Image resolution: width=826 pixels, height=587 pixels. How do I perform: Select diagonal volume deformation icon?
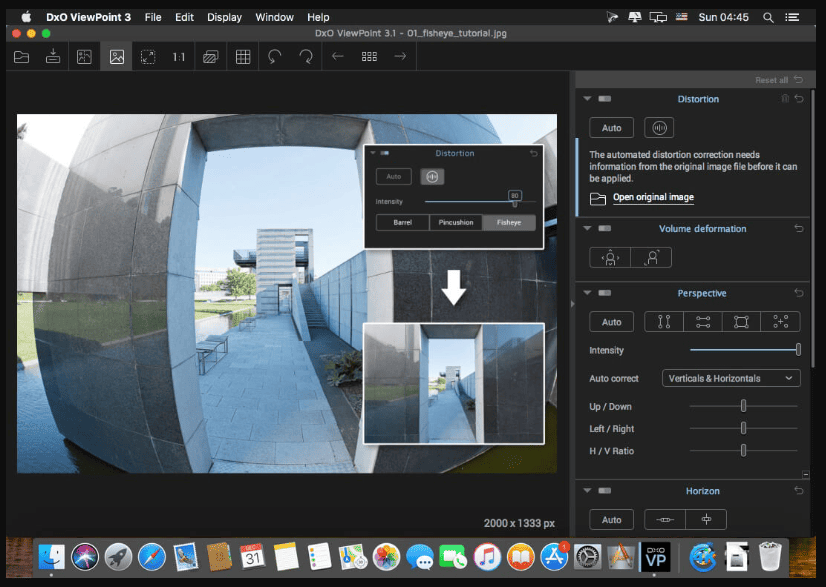pos(652,258)
